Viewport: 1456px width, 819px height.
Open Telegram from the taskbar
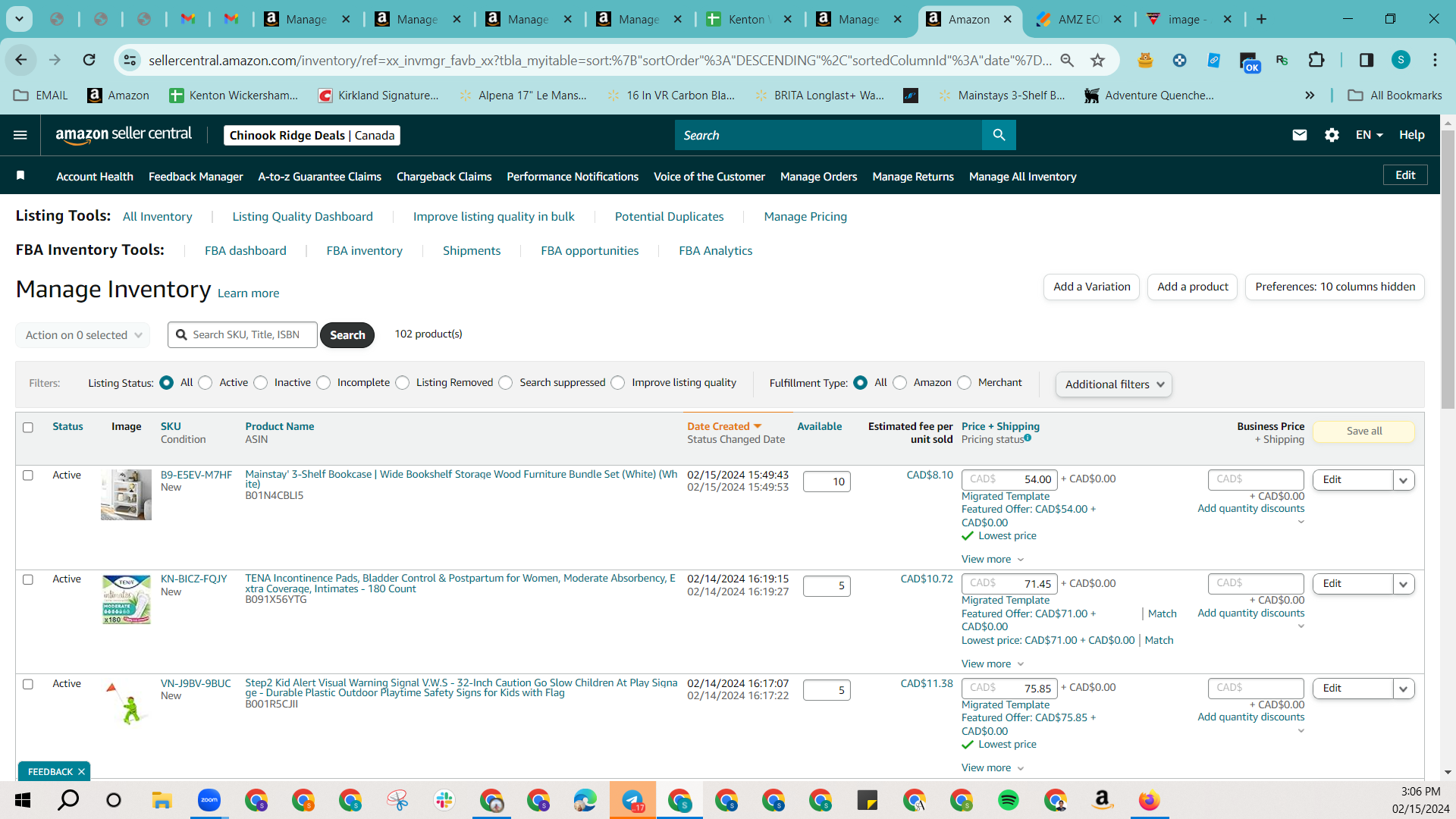tap(632, 800)
